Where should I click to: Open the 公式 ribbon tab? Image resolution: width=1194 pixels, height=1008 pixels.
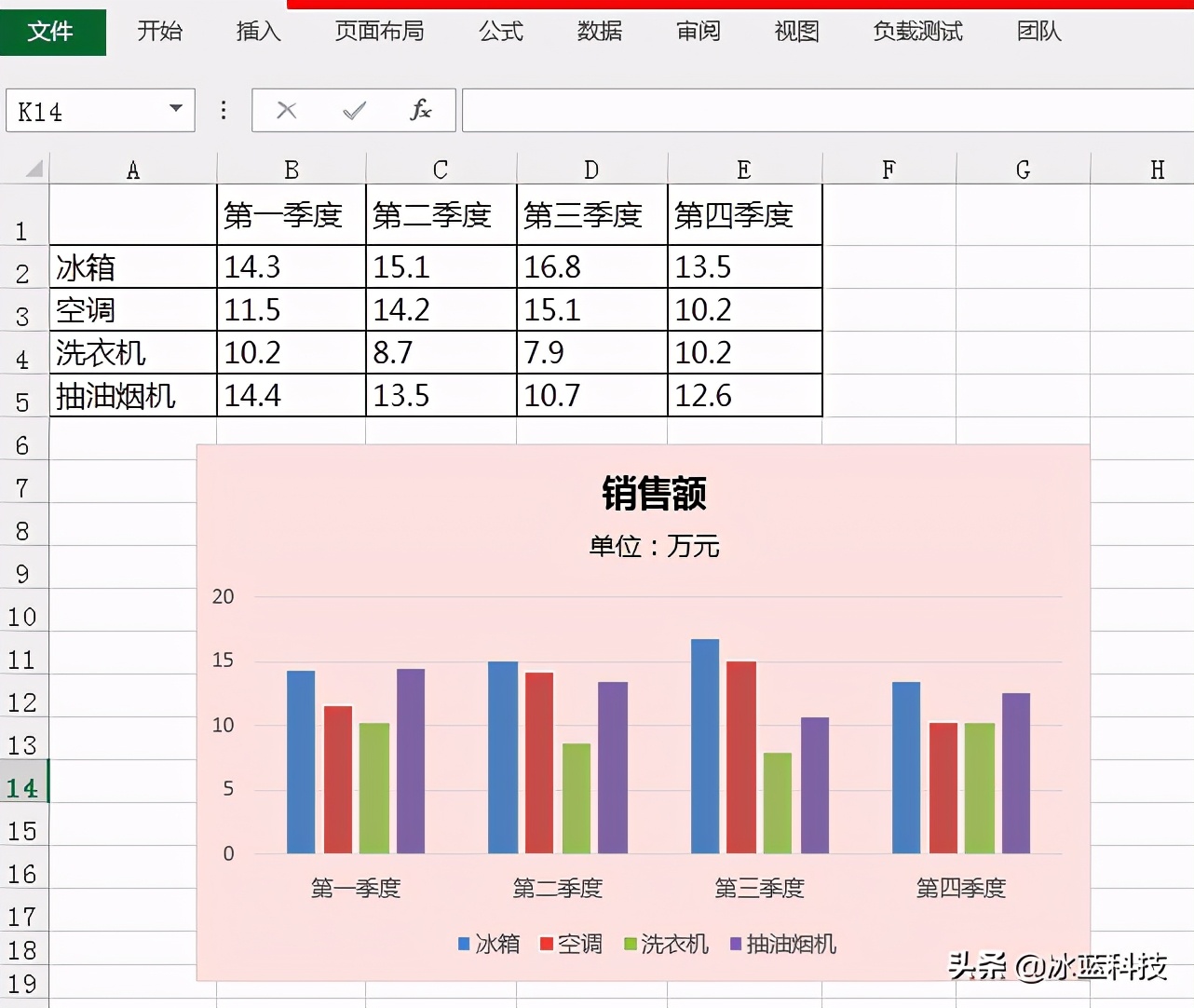501,32
